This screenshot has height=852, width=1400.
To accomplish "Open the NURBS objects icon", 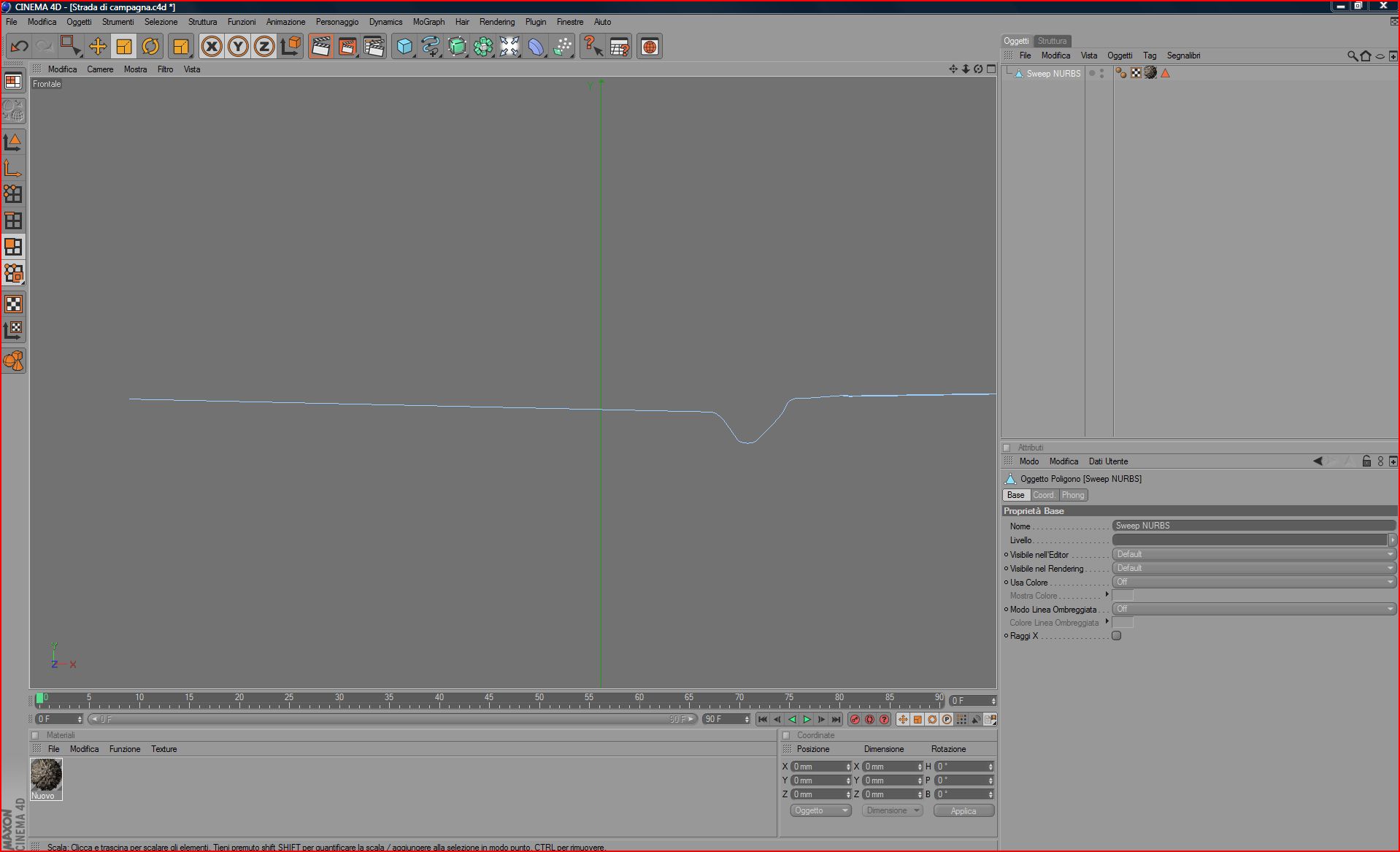I will pyautogui.click(x=457, y=47).
